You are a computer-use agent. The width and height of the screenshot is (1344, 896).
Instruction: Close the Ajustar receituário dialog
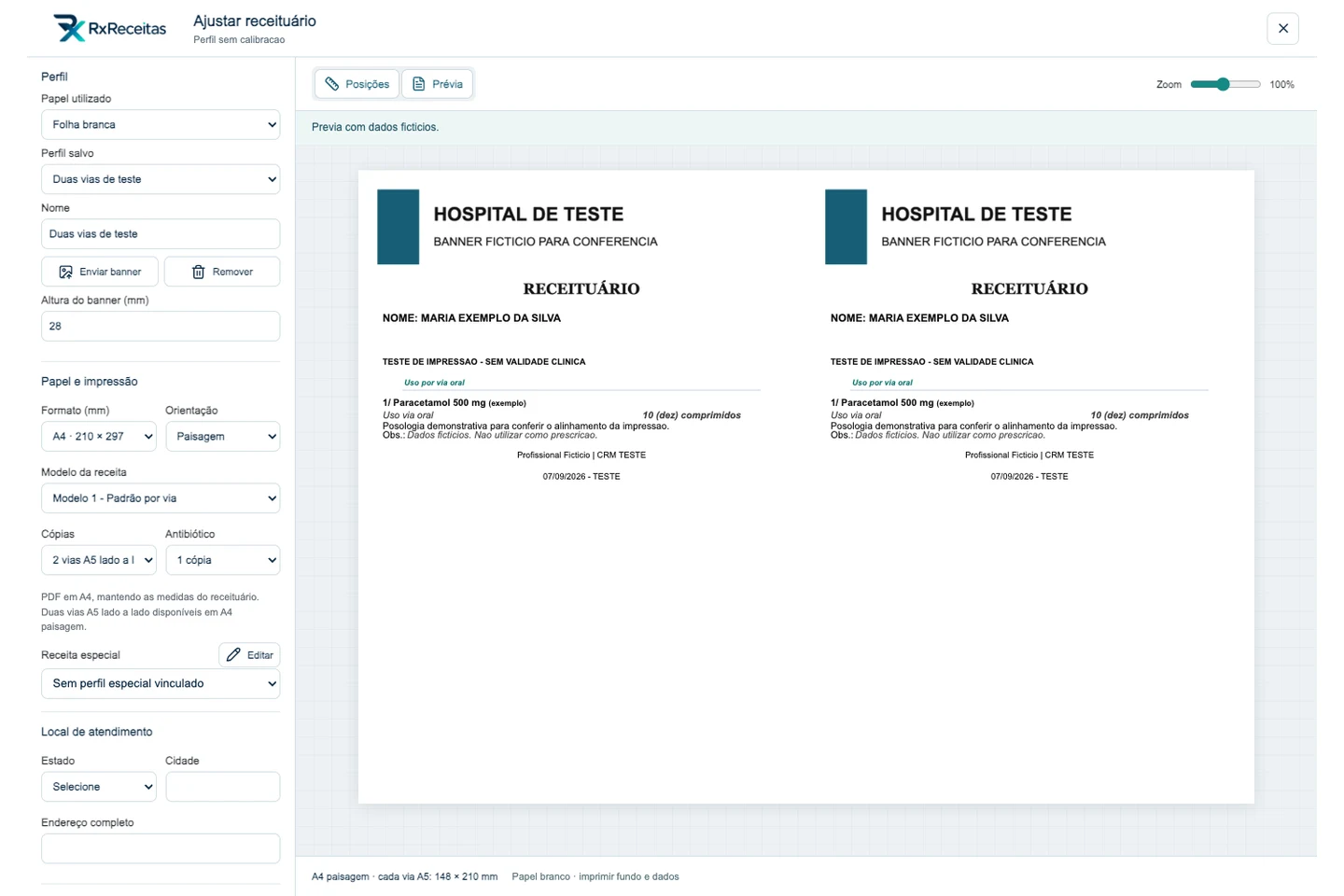pos(1282,29)
